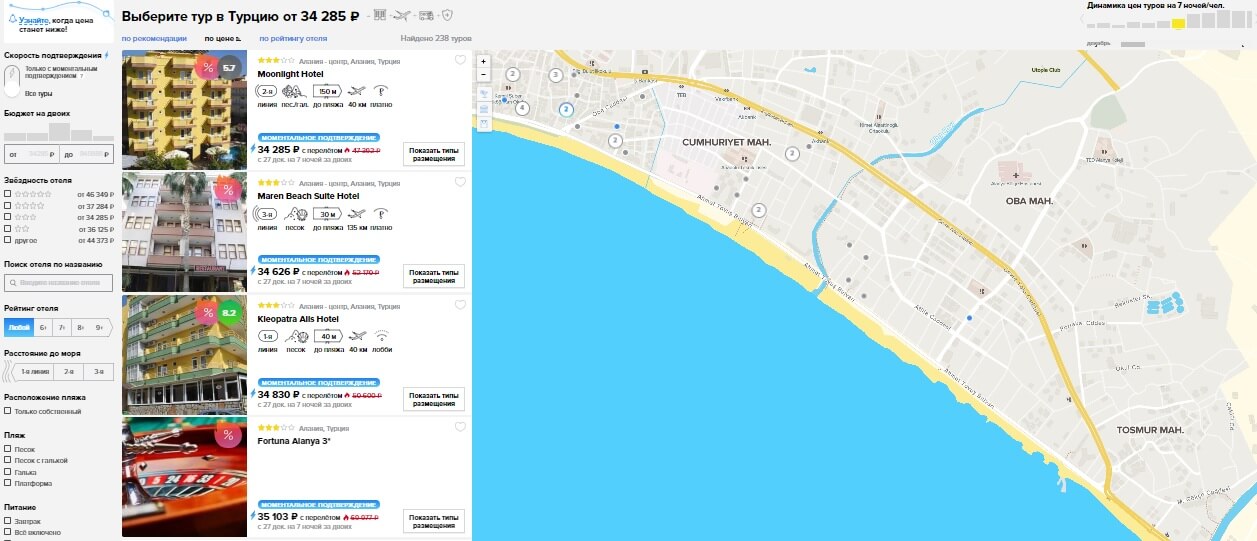This screenshot has height=541, width=1257.
Task: Click the hotel icon in page header
Action: (379, 15)
